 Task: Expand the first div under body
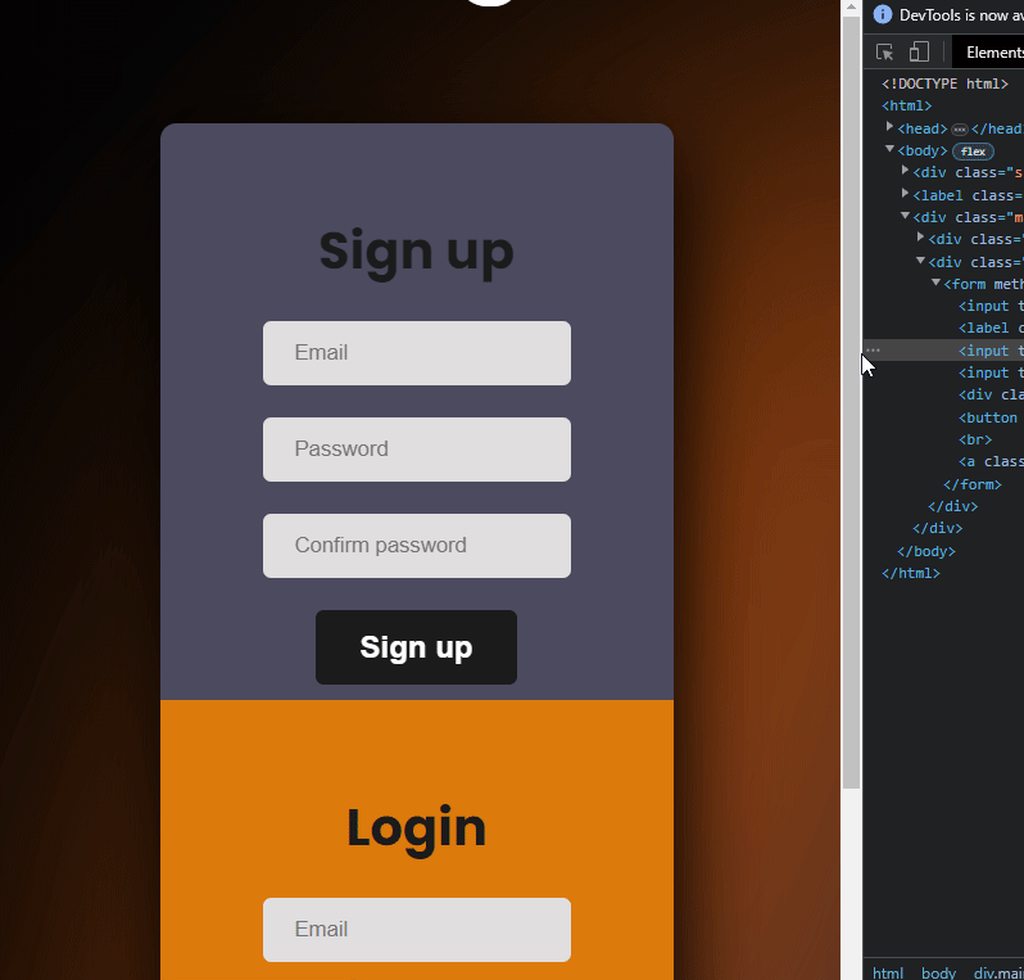(x=904, y=172)
